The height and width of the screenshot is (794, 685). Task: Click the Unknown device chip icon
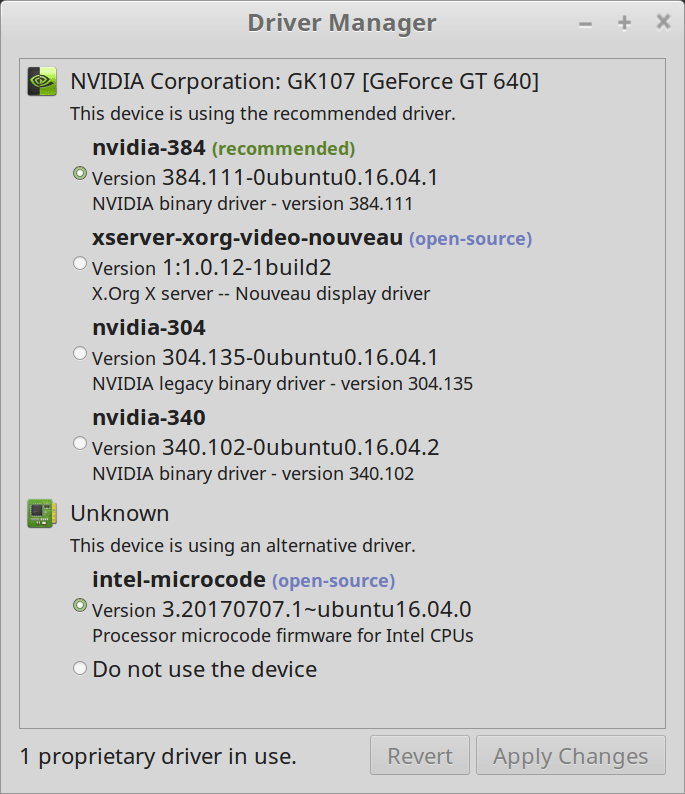click(x=41, y=514)
